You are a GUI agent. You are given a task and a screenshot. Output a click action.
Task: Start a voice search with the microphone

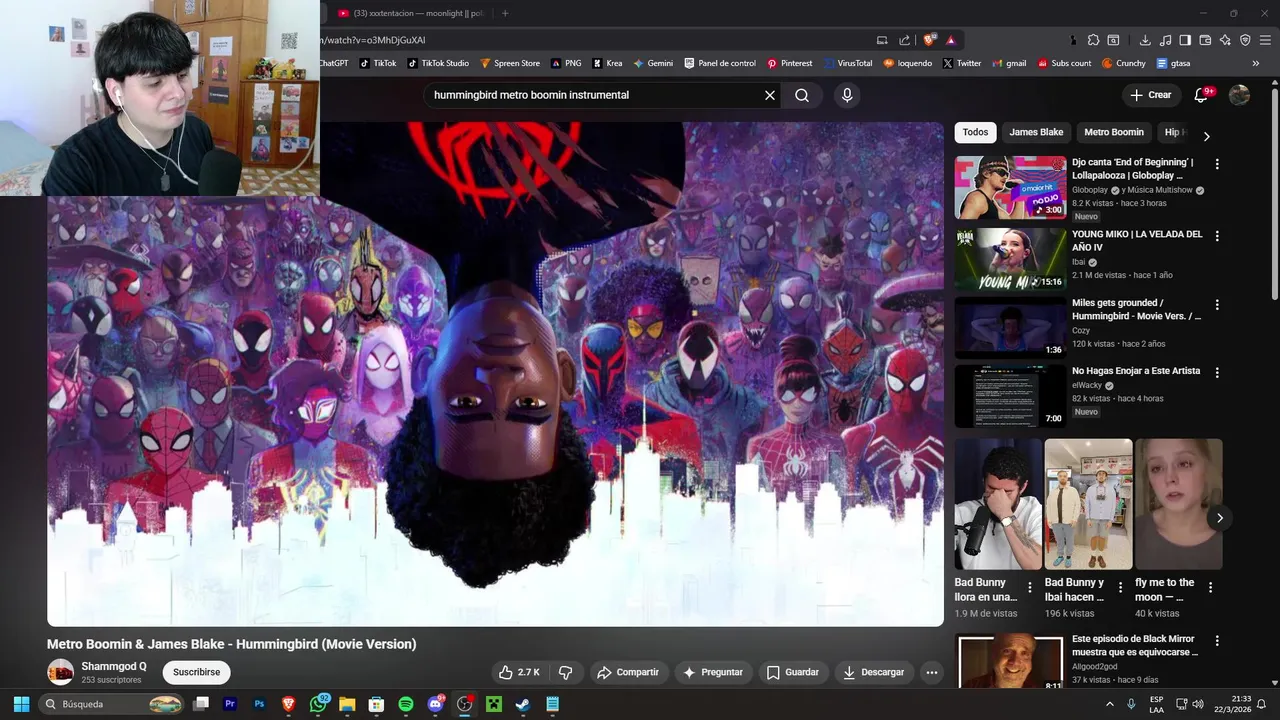pos(847,95)
